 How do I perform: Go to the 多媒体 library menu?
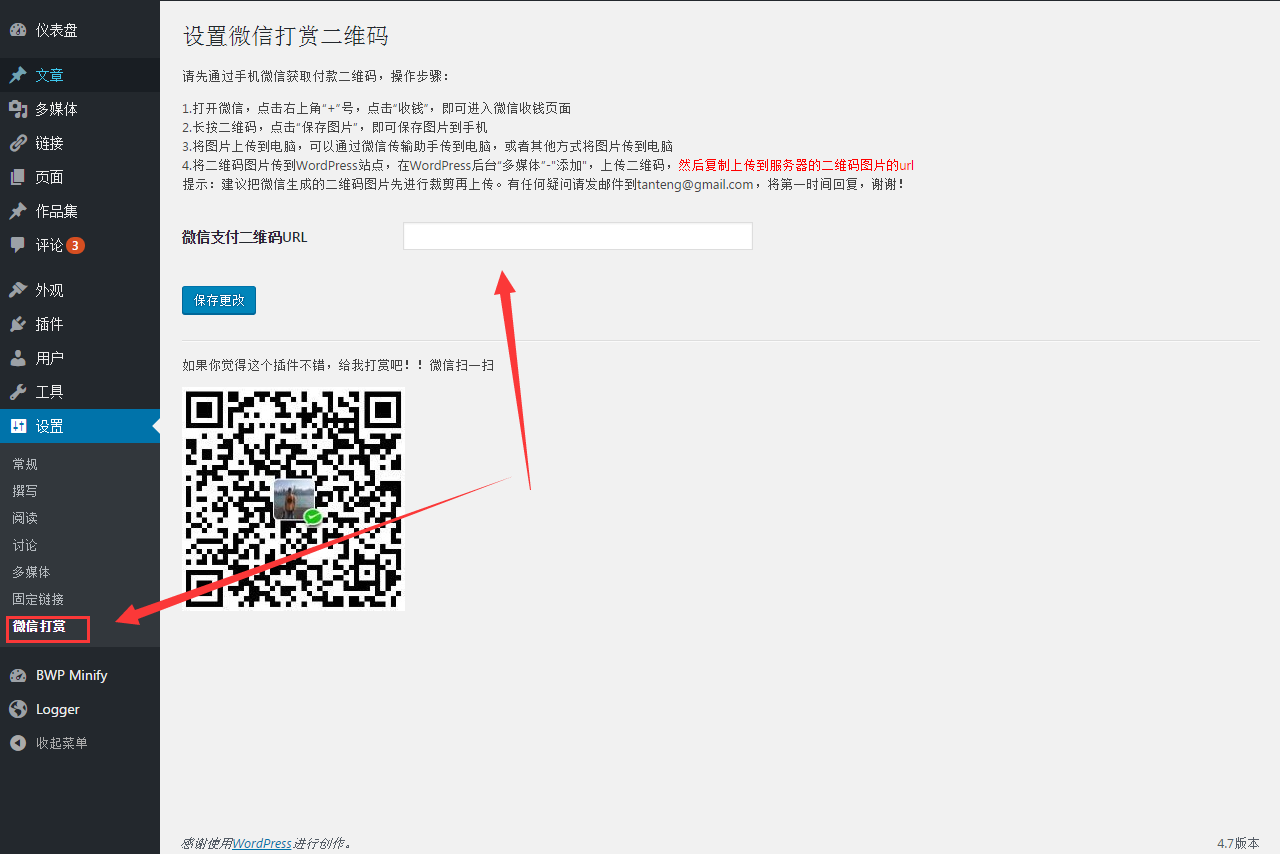point(80,109)
